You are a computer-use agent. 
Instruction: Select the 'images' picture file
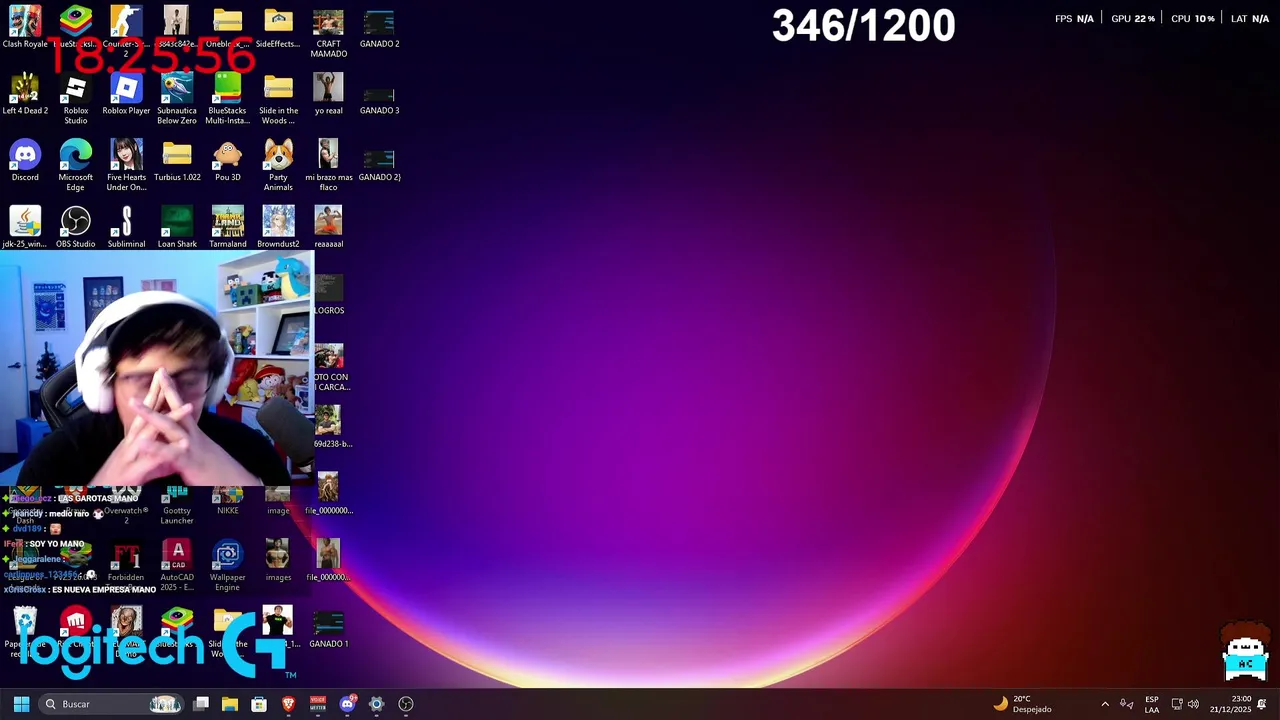coord(278,562)
